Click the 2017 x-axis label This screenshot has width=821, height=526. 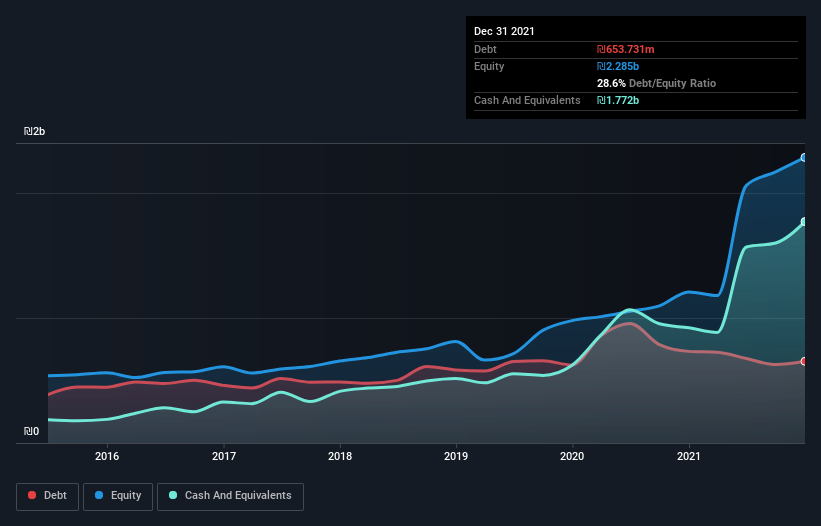click(224, 456)
